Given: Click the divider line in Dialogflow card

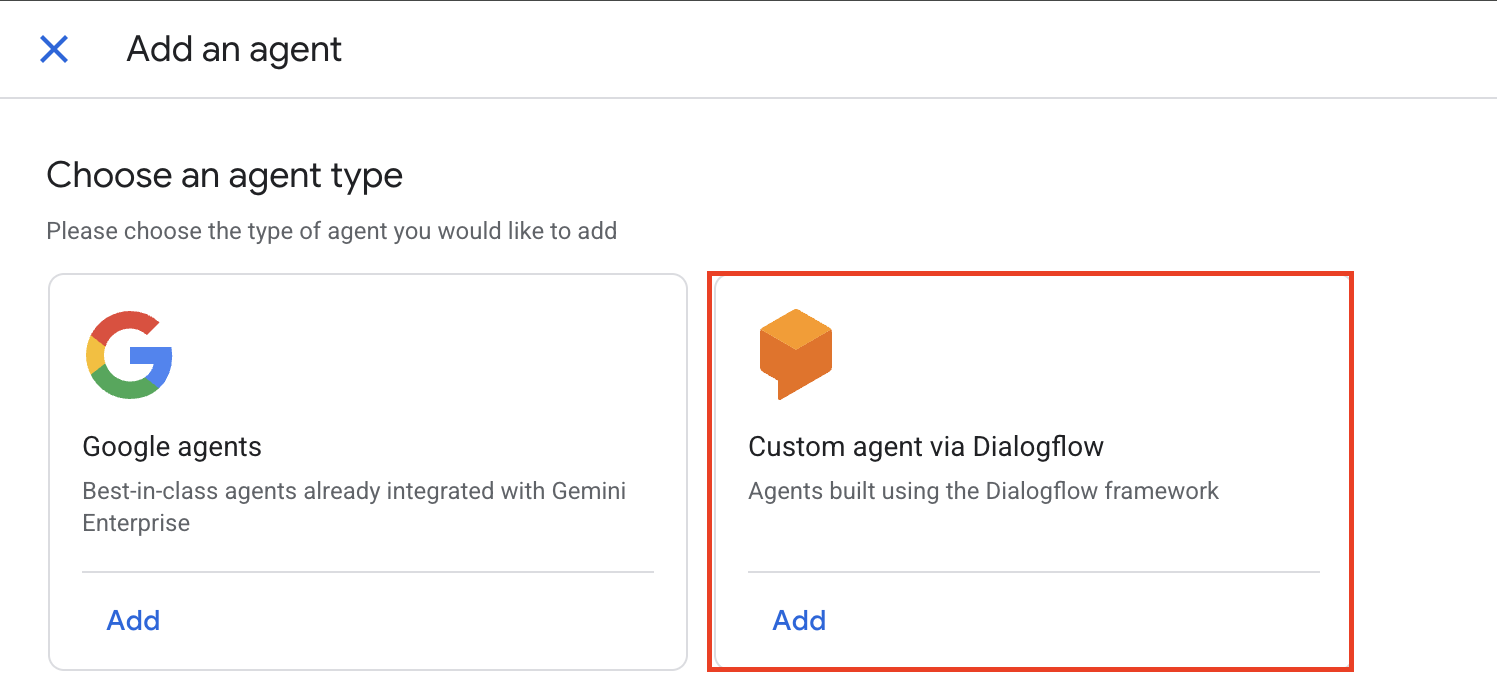Looking at the screenshot, I should [1033, 572].
